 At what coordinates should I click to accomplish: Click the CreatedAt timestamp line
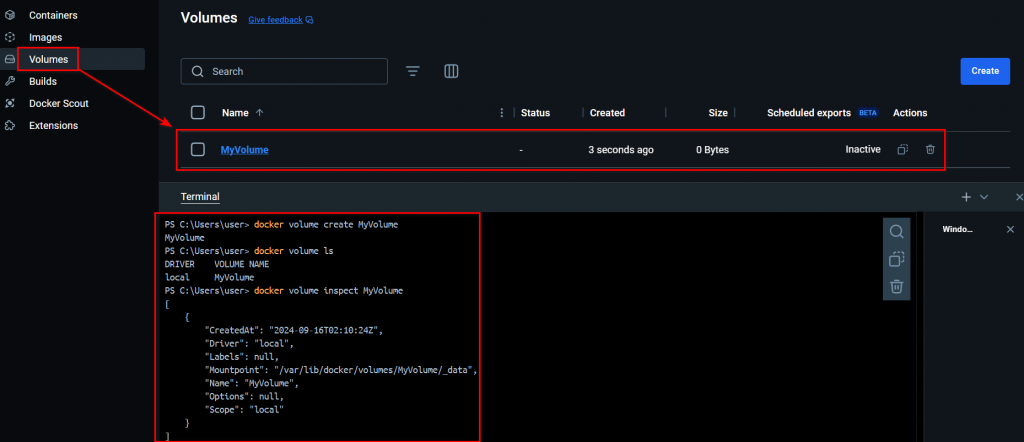tap(293, 330)
